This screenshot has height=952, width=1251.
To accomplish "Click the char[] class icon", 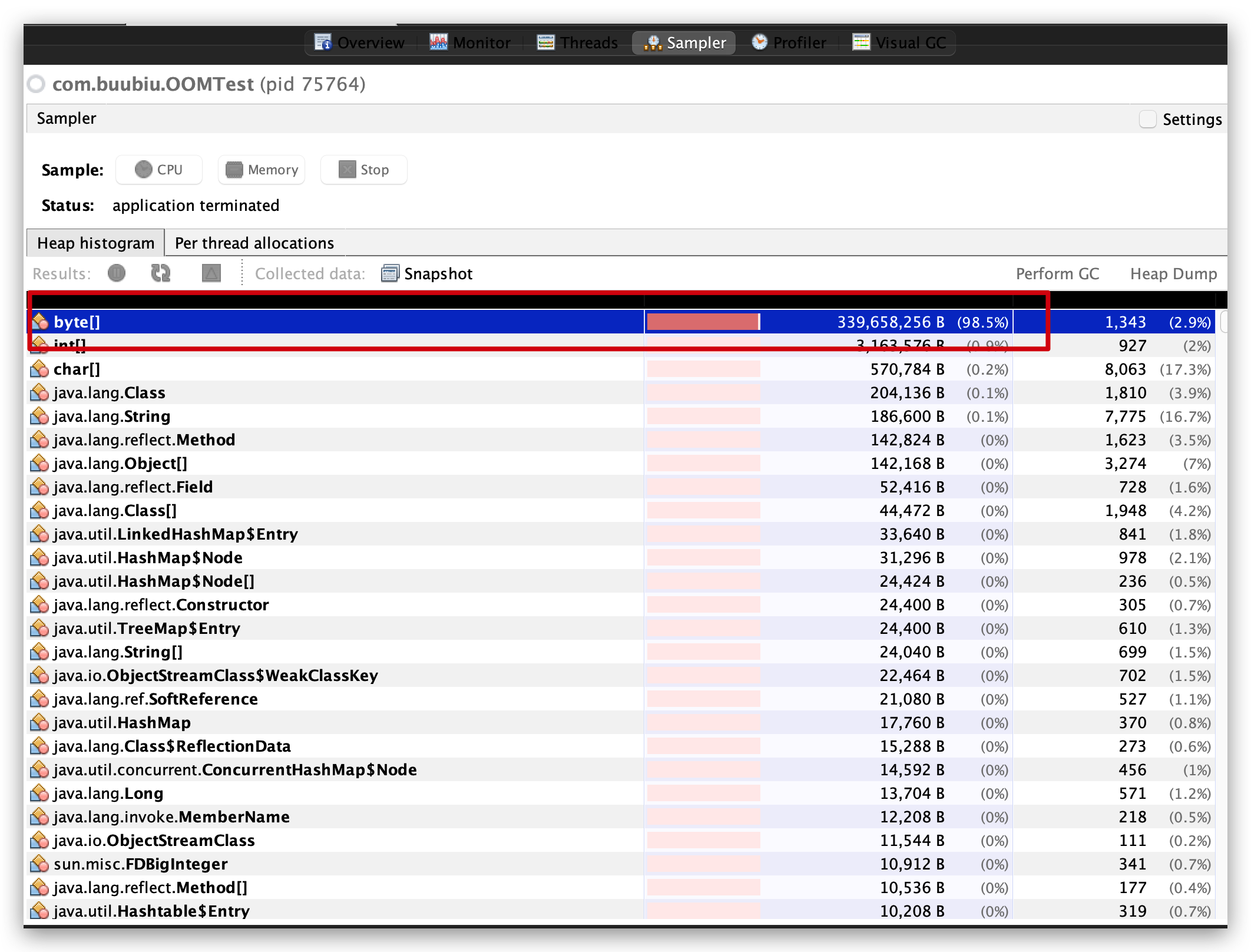I will click(39, 369).
